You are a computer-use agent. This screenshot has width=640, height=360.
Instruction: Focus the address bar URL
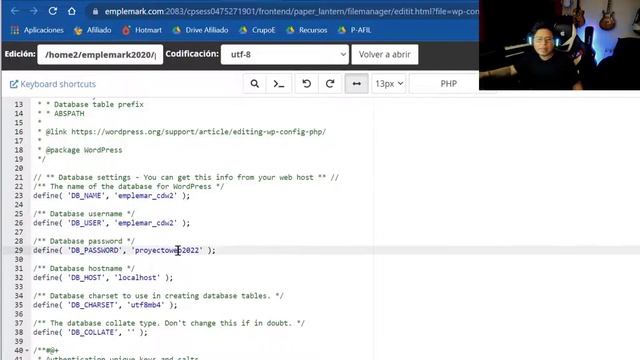click(291, 11)
